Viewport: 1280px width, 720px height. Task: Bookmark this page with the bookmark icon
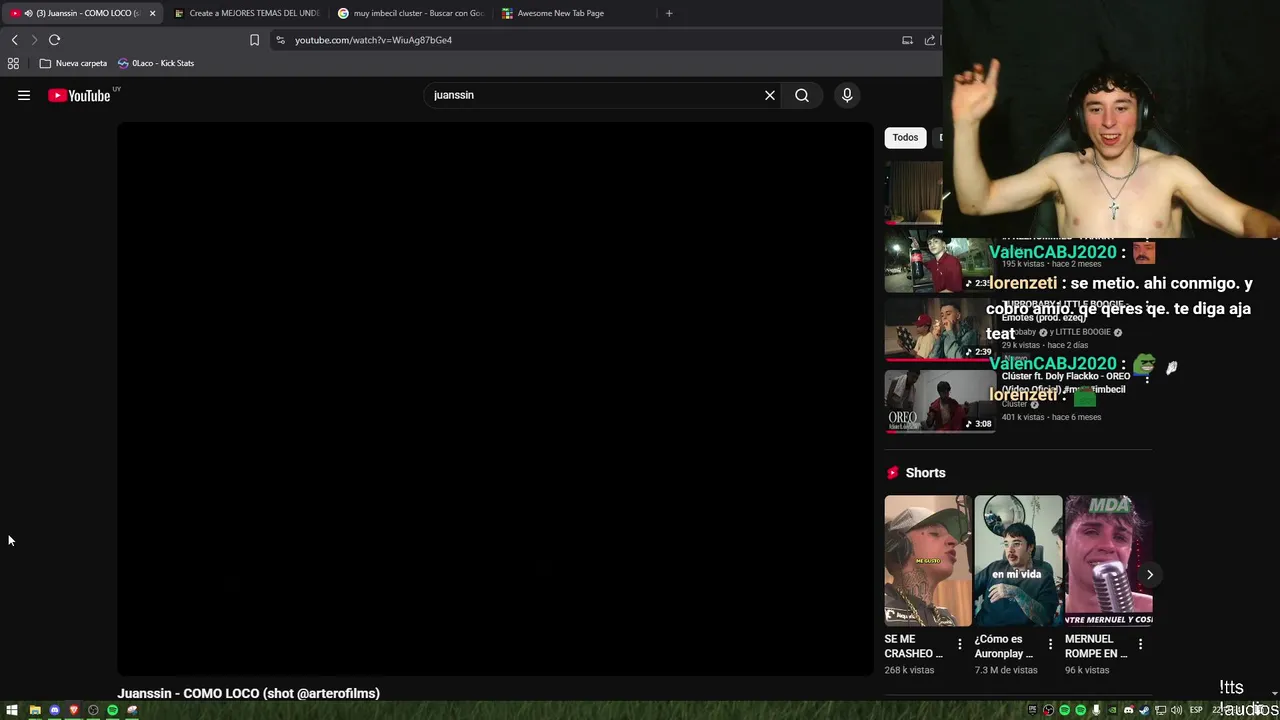[254, 40]
